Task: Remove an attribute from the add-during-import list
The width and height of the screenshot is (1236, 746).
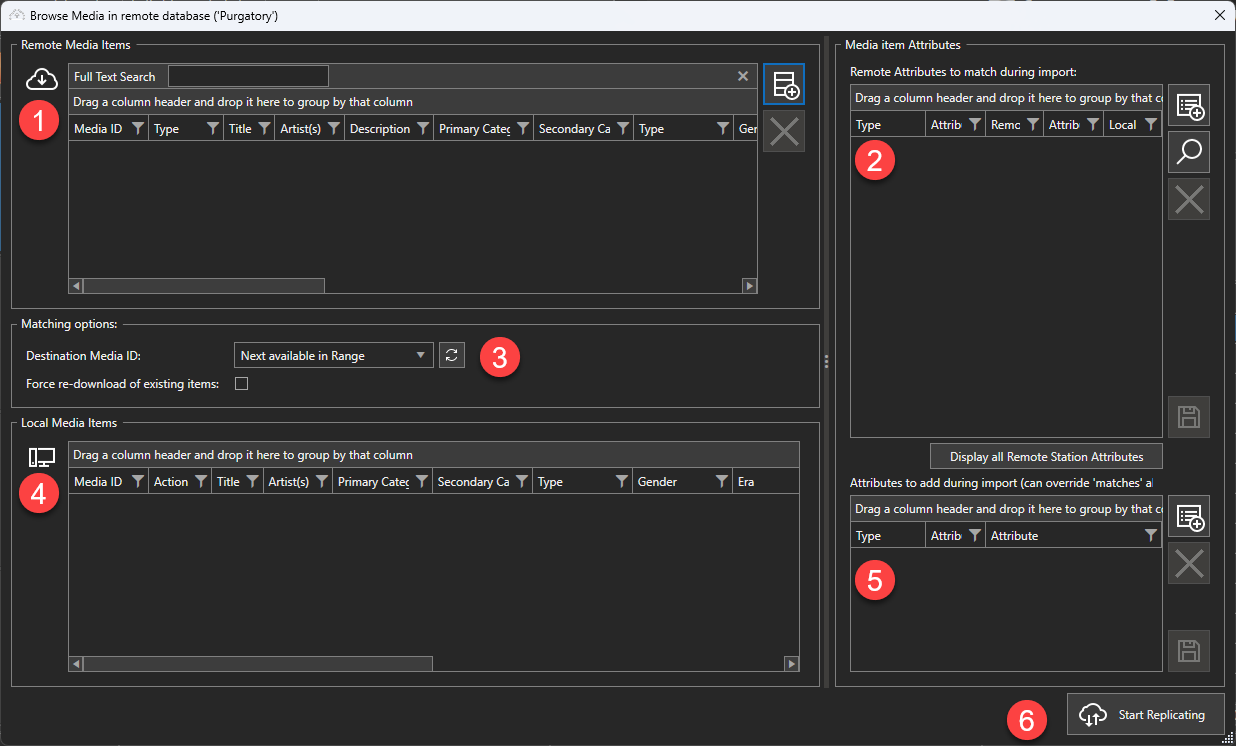Action: tap(1189, 563)
